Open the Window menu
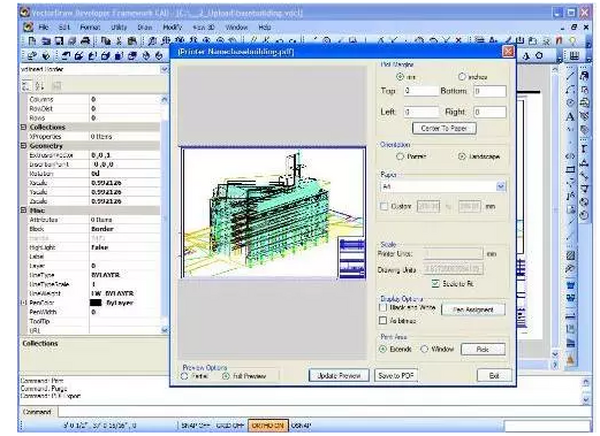 coord(236,27)
